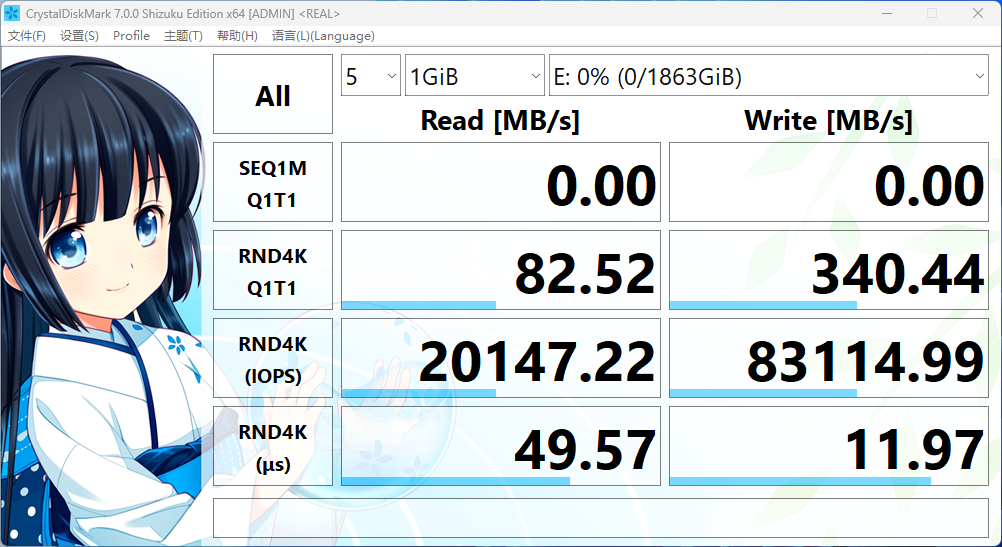Image resolution: width=1002 pixels, height=547 pixels.
Task: Expand the test count dropdown showing 5
Action: (371, 77)
